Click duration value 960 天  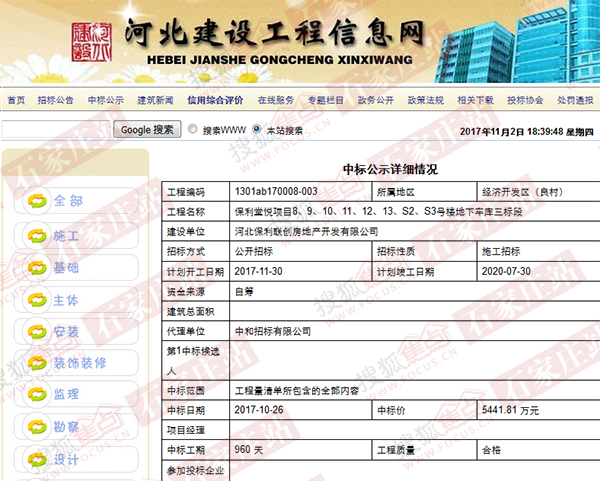pyautogui.click(x=249, y=450)
